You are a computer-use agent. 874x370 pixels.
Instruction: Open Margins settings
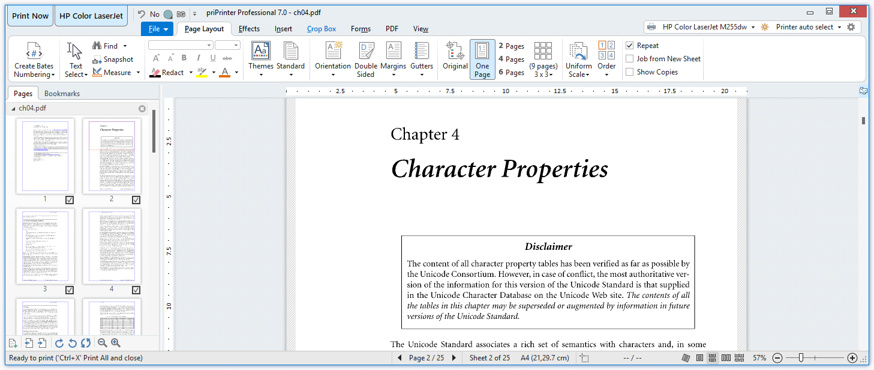pyautogui.click(x=394, y=60)
